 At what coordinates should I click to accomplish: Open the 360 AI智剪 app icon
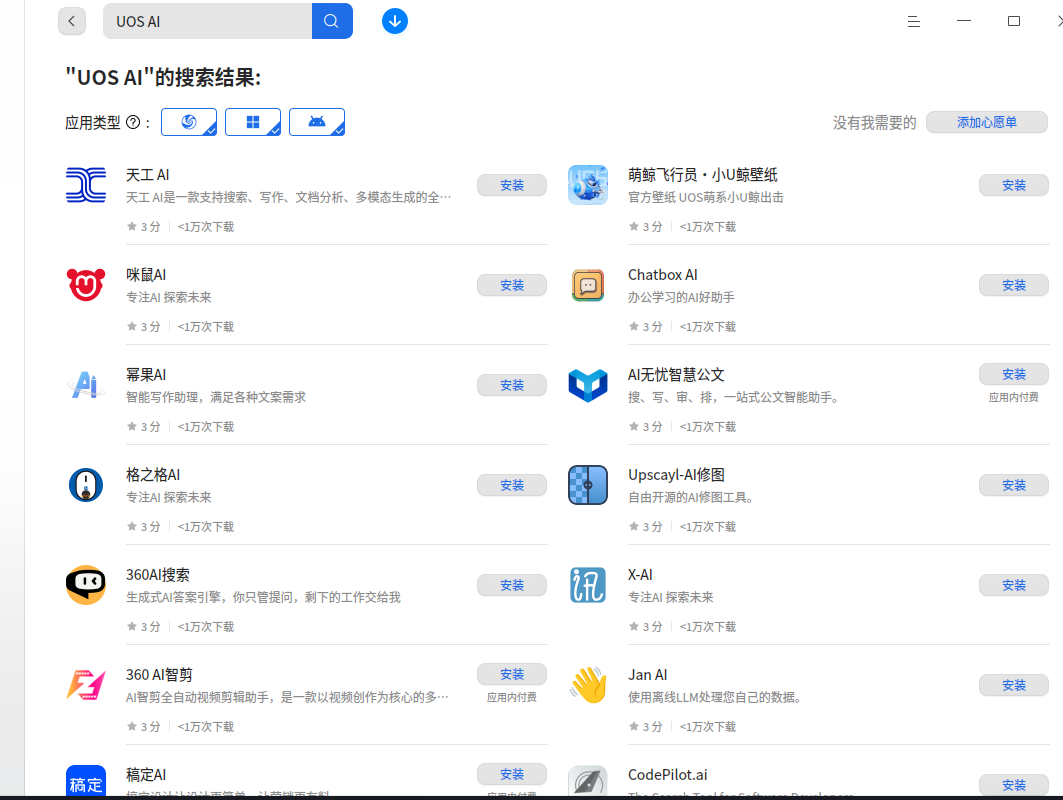[x=86, y=685]
